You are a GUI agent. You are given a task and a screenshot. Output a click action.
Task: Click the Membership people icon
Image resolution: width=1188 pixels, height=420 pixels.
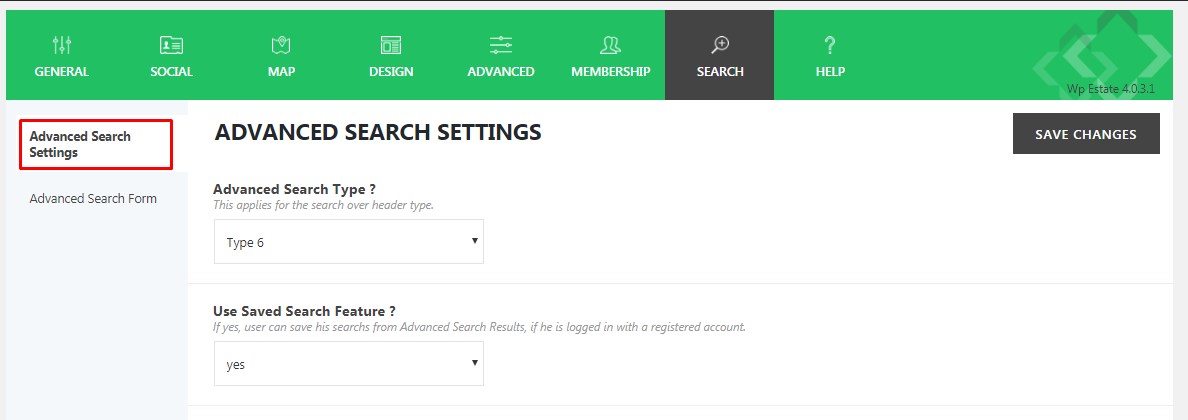[x=610, y=45]
